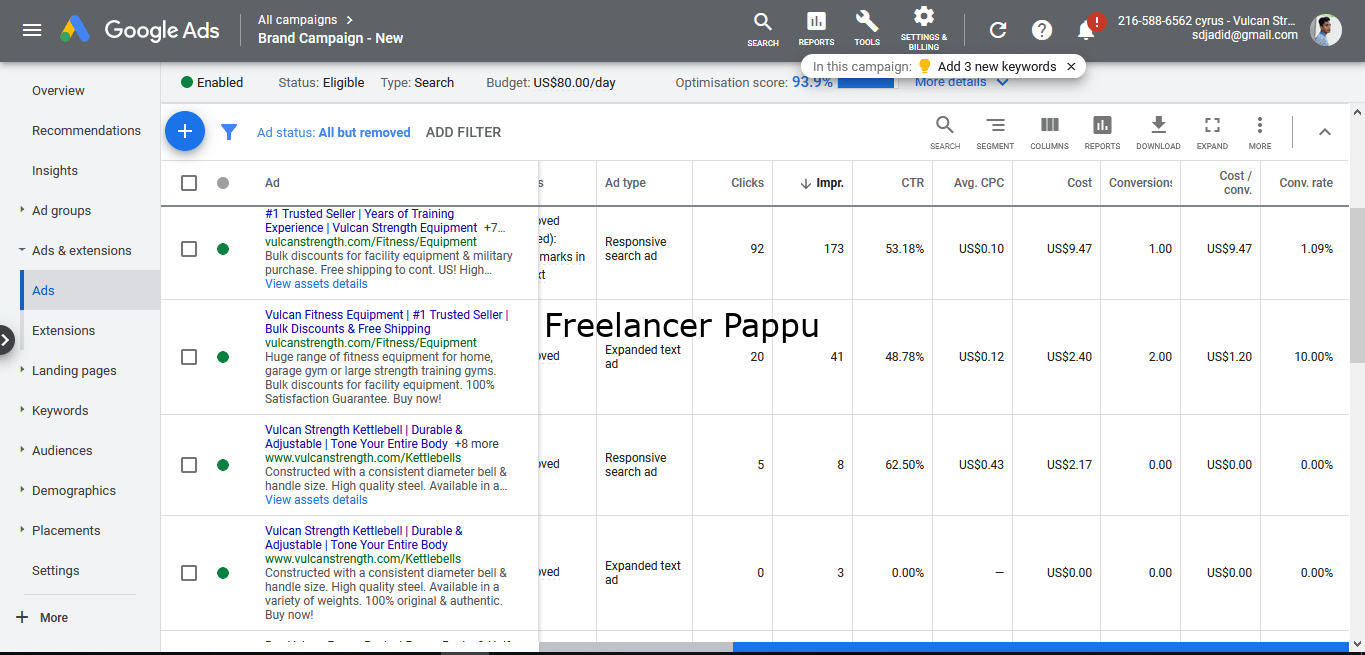Expand Keywords in sidebar
The width and height of the screenshot is (1365, 655).
pos(22,410)
